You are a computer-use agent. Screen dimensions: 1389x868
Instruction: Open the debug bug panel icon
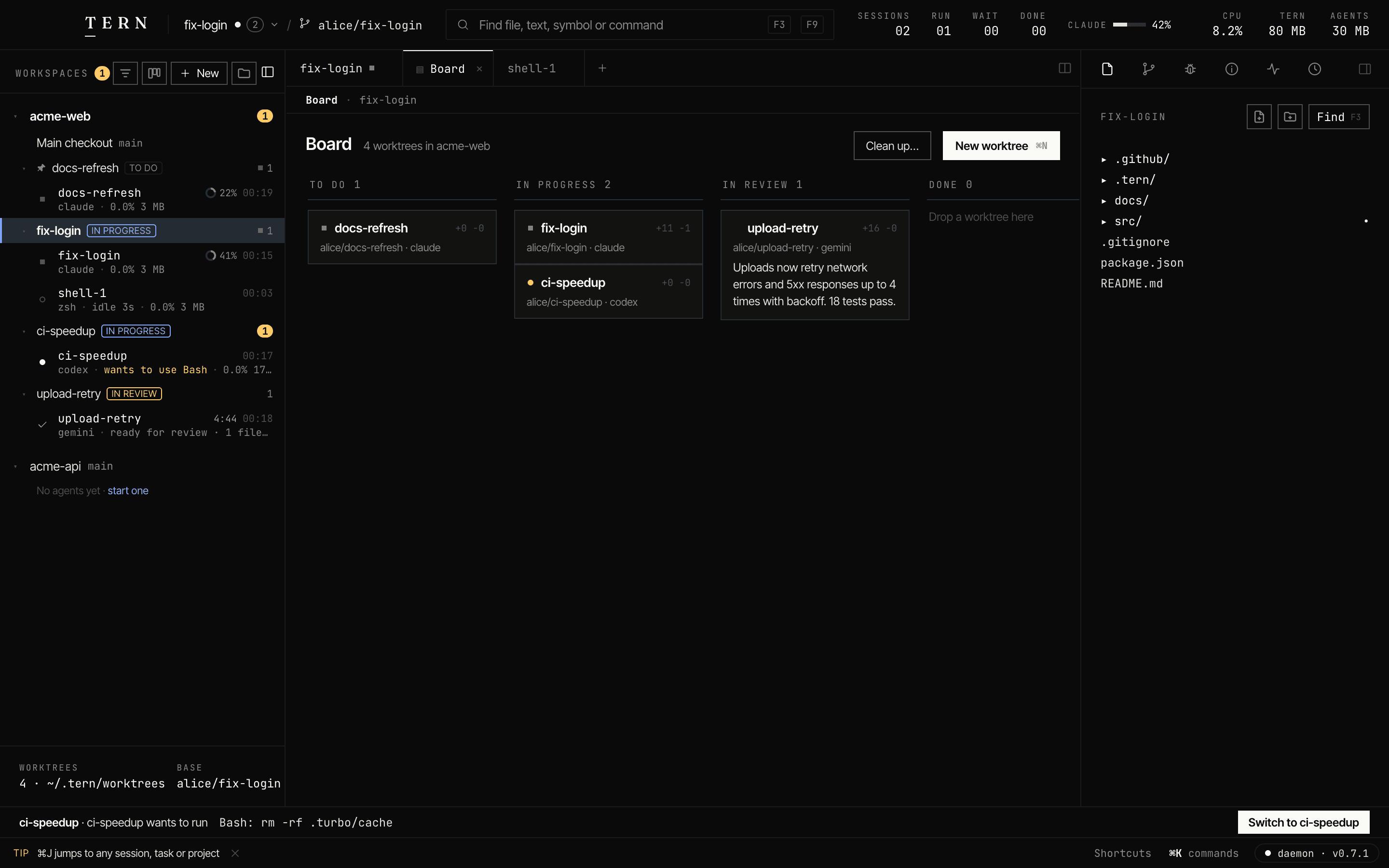tap(1190, 69)
